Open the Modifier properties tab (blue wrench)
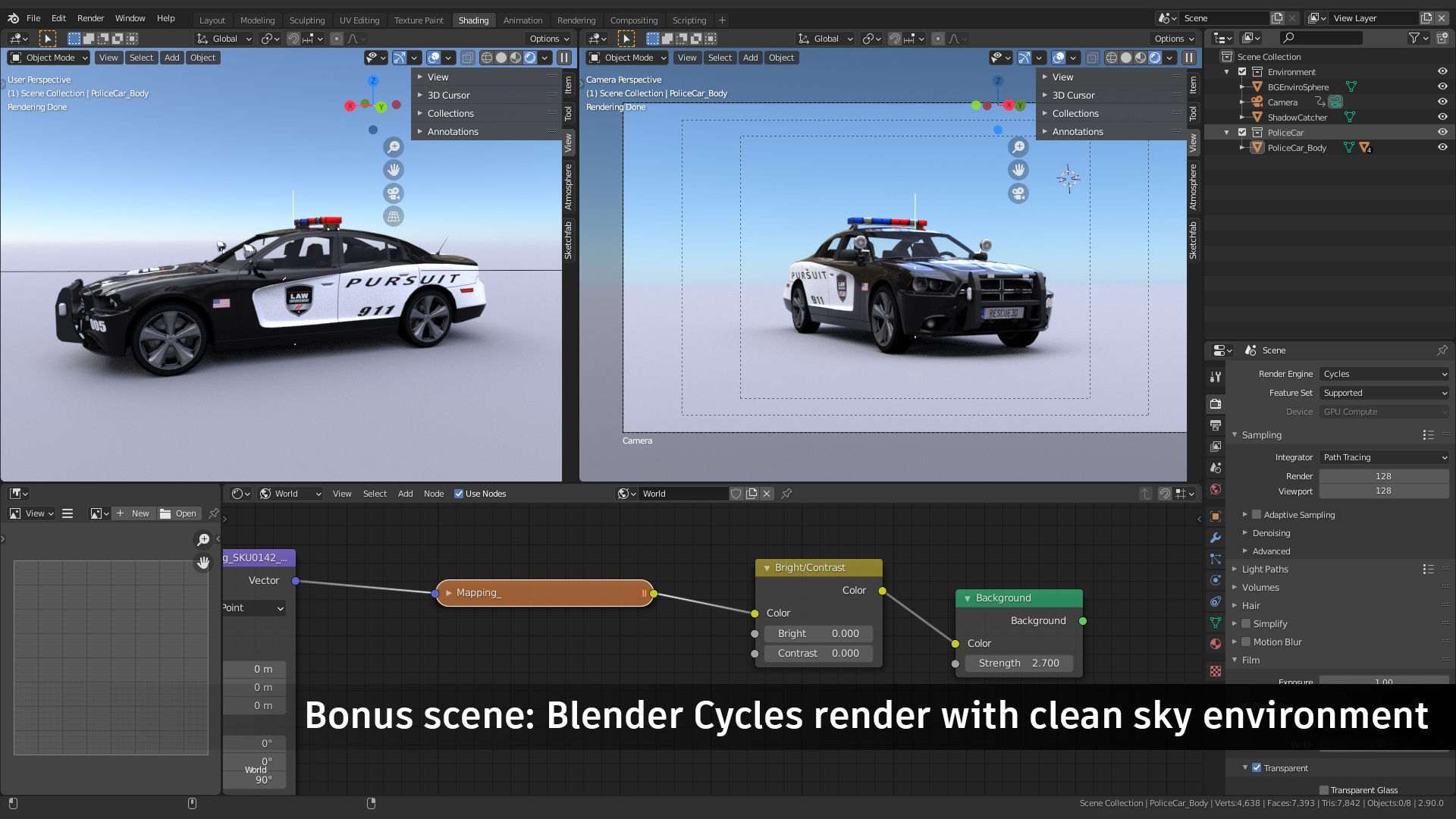 tap(1216, 538)
